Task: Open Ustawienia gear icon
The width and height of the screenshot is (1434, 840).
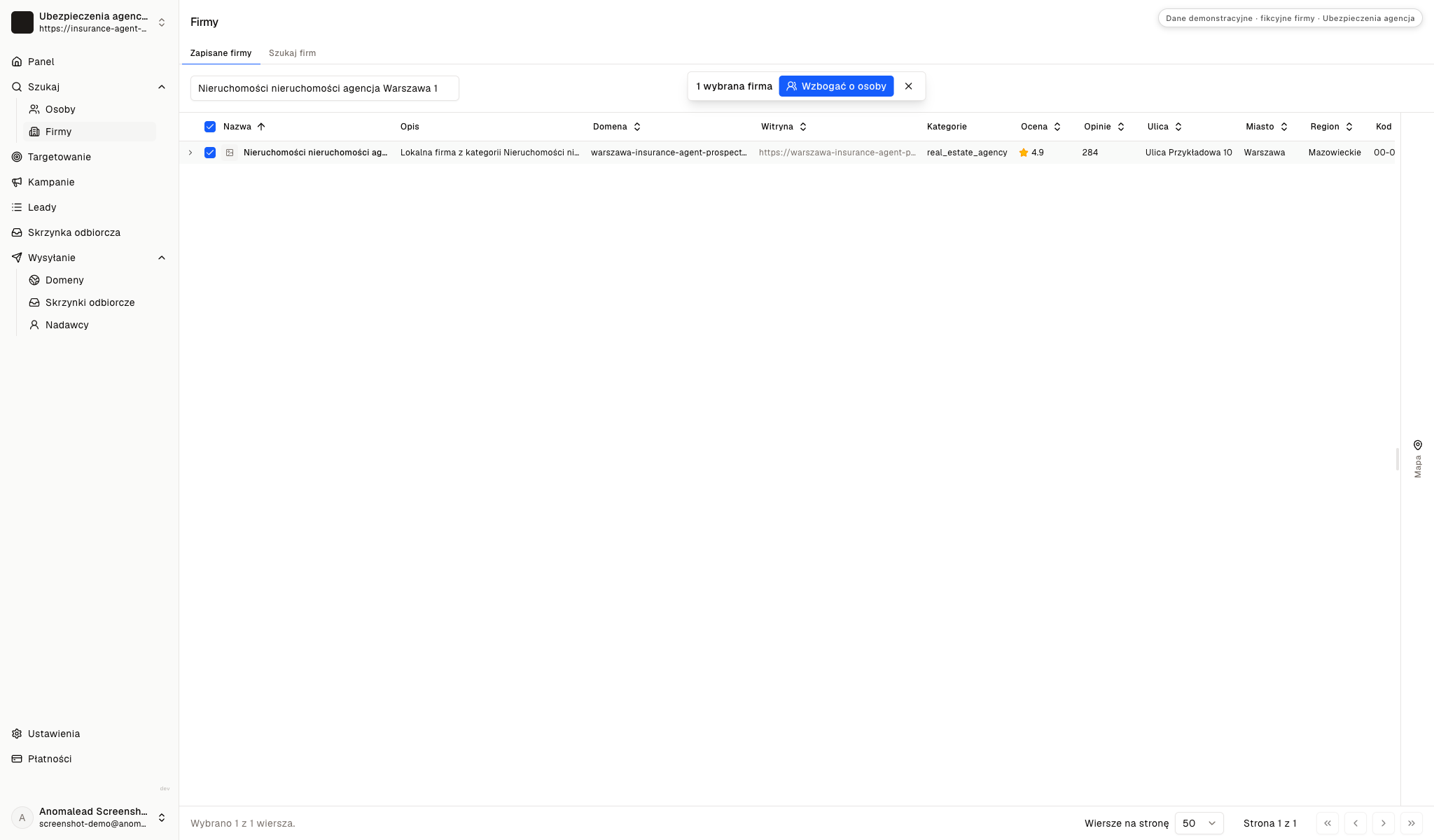Action: pyautogui.click(x=17, y=734)
